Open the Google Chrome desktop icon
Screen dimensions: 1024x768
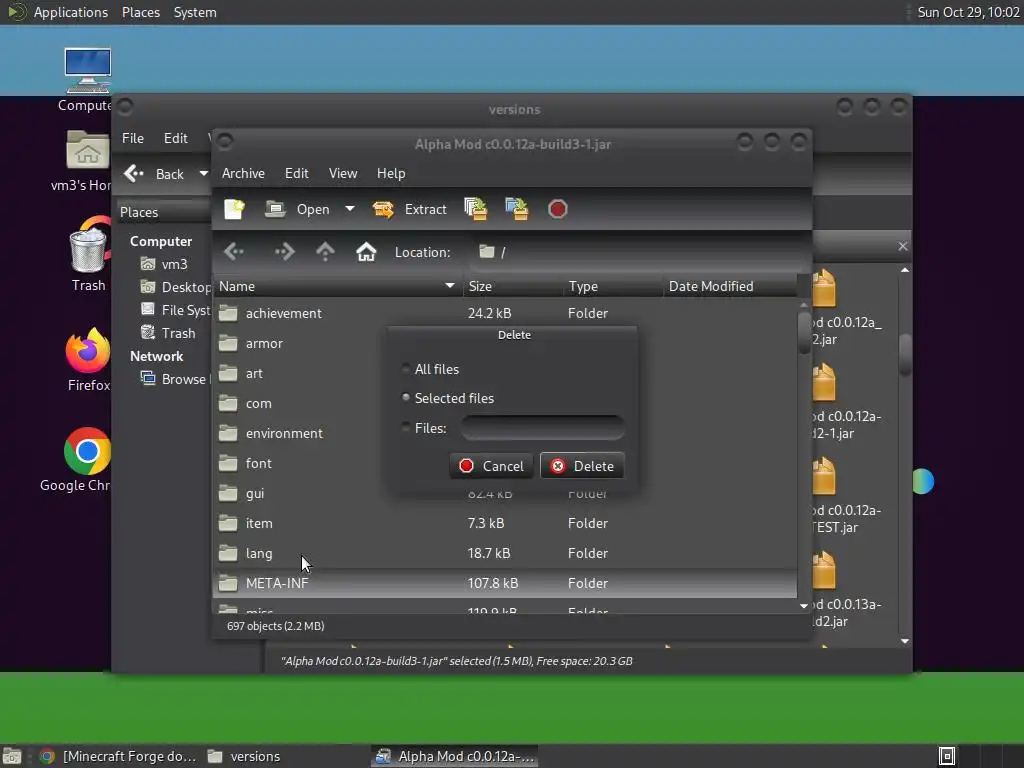tap(88, 451)
